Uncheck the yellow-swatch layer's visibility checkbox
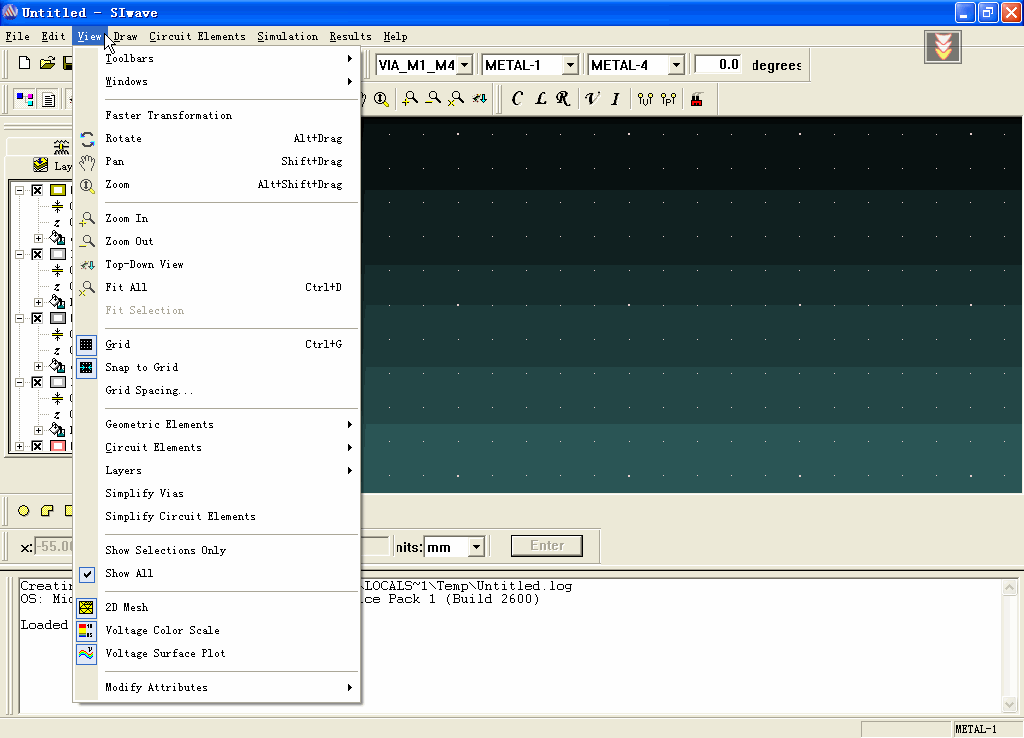 point(37,190)
